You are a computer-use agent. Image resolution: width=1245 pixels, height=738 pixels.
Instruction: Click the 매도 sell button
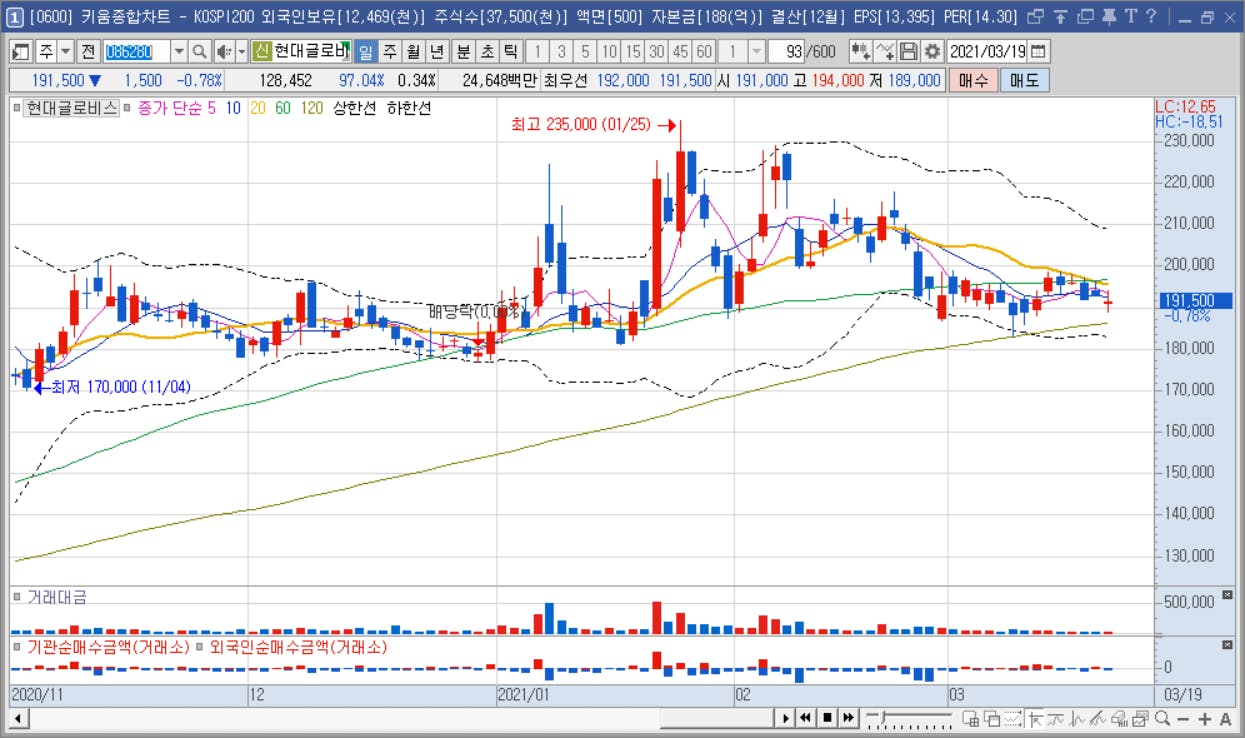pos(1024,80)
